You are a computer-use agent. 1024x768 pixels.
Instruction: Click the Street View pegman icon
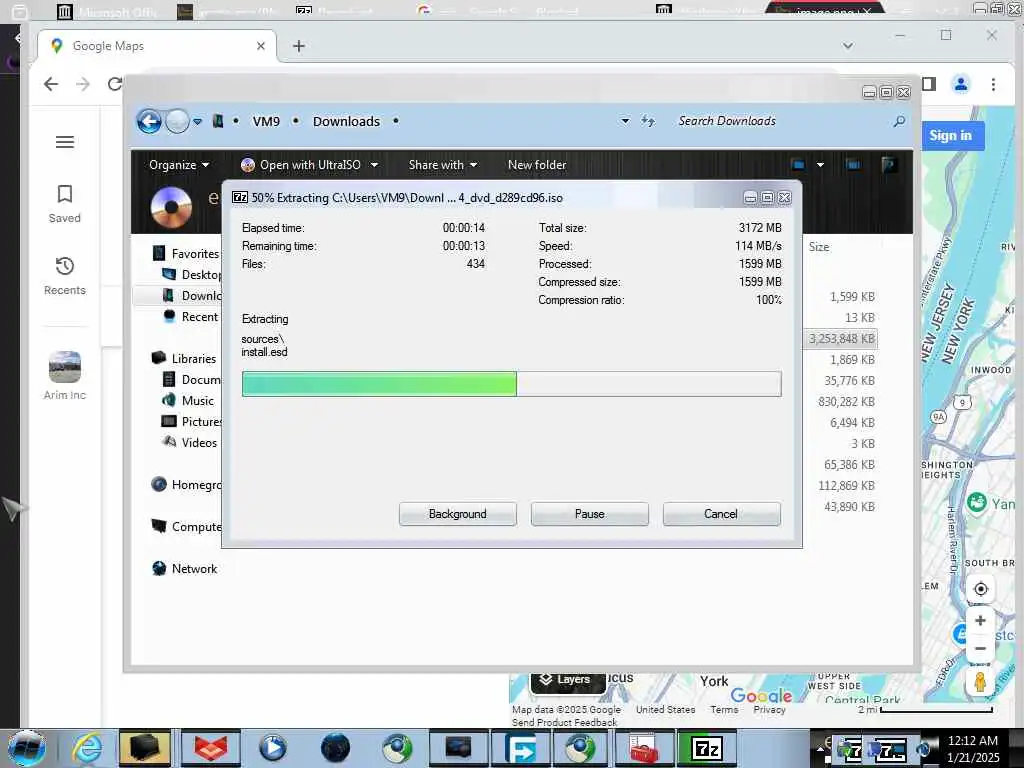coord(980,681)
